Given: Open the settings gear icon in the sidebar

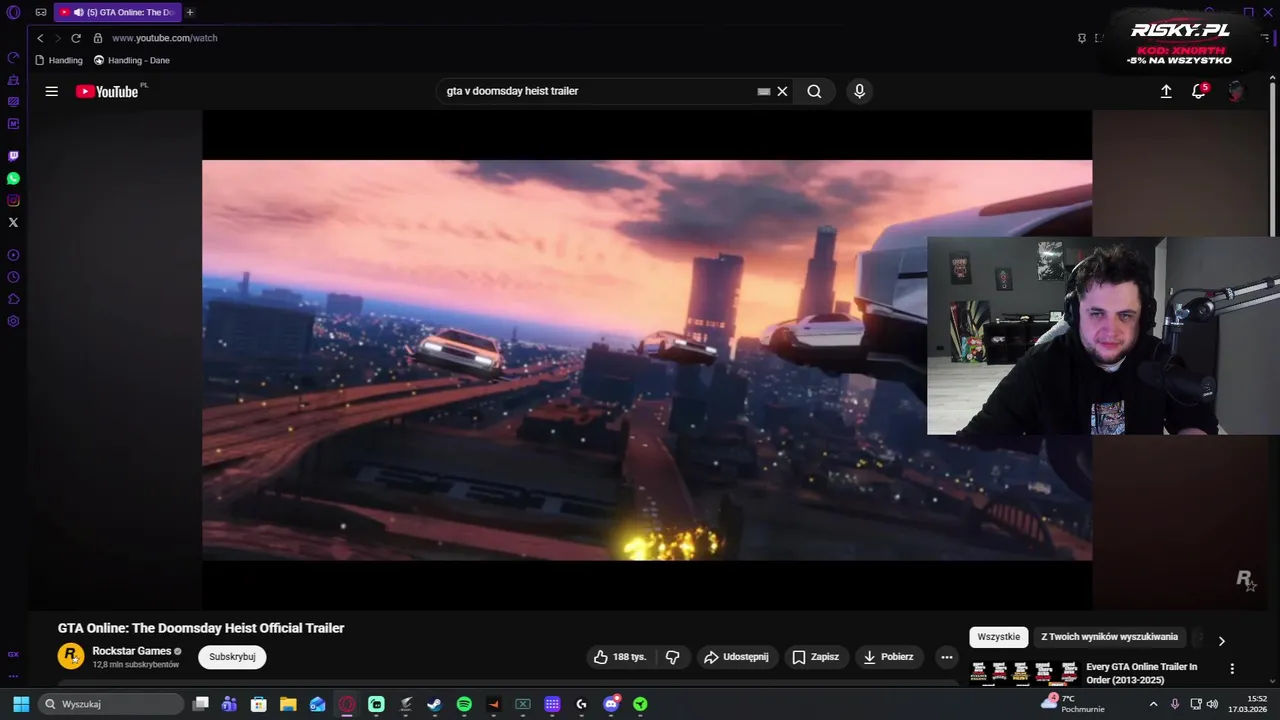Looking at the screenshot, I should (x=13, y=321).
